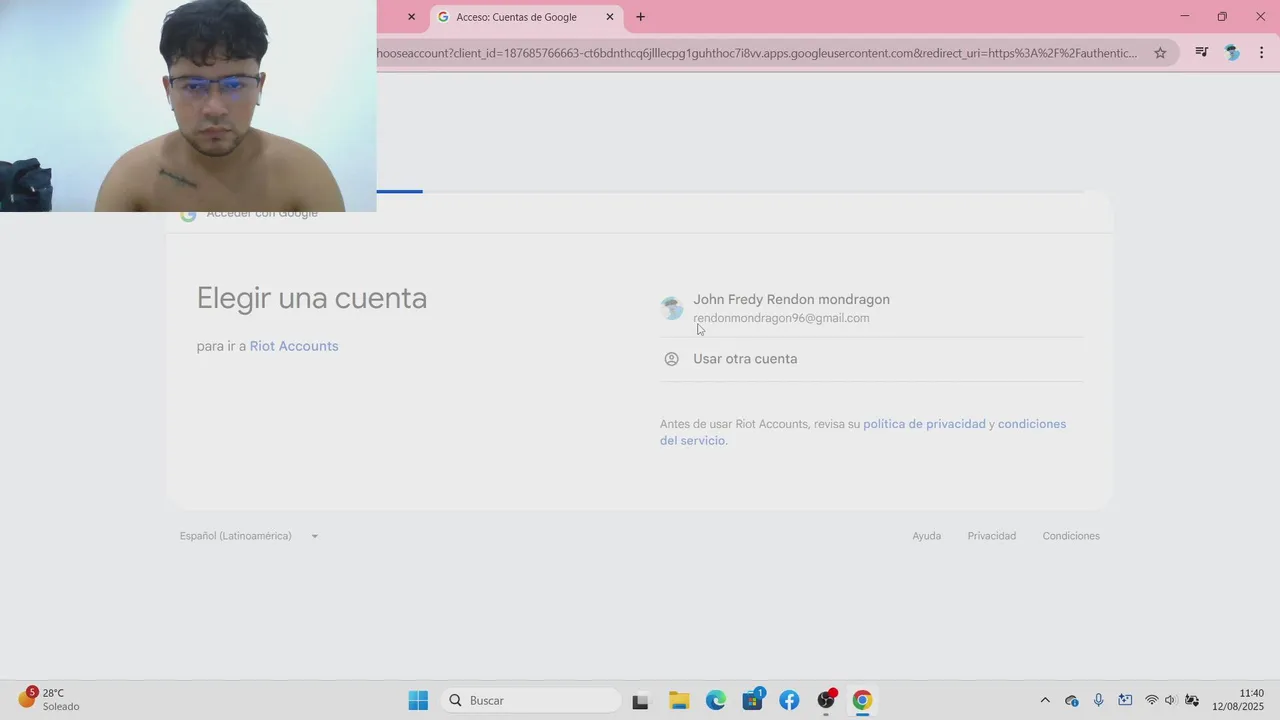Image resolution: width=1280 pixels, height=720 pixels.
Task: Open the Español (Latinoamérica) language dropdown
Action: click(249, 536)
